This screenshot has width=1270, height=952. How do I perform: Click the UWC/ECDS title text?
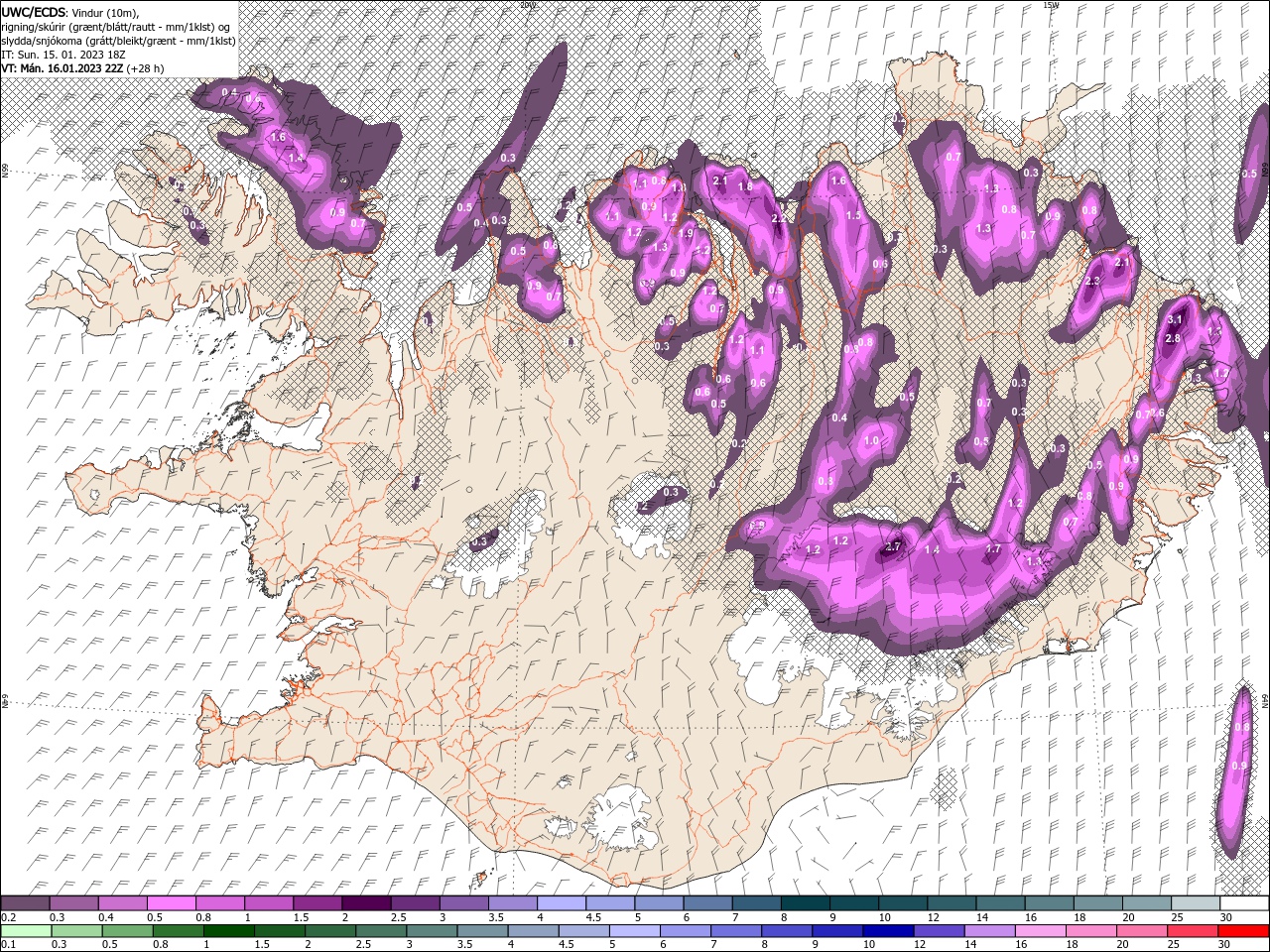(x=35, y=11)
